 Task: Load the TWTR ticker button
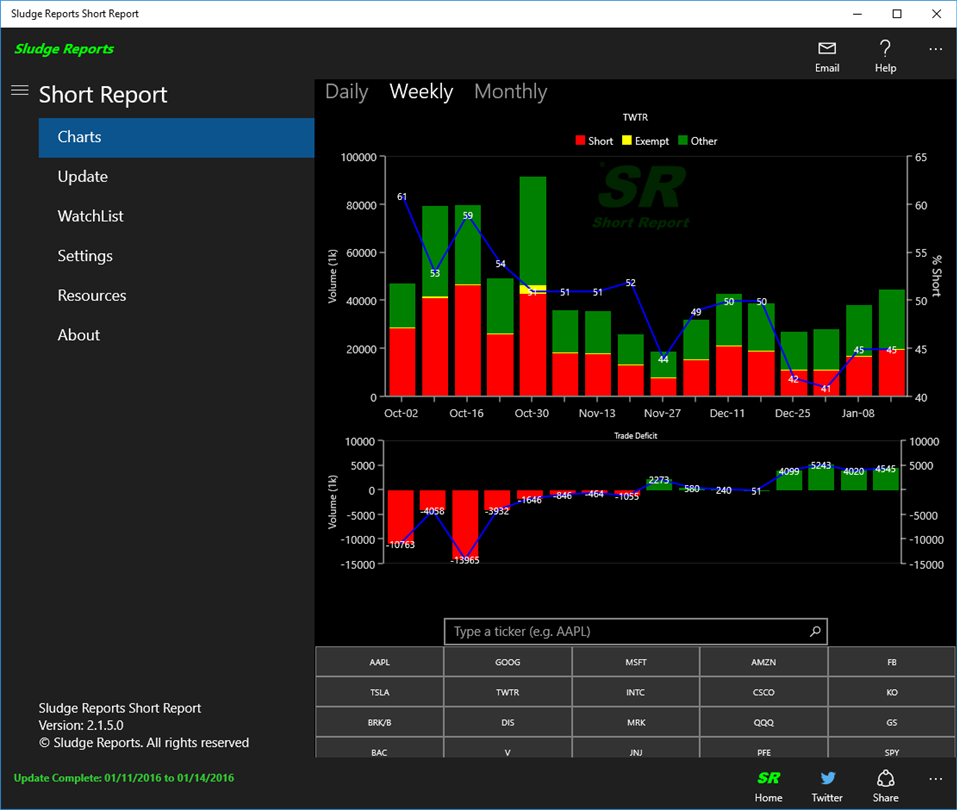tap(507, 692)
